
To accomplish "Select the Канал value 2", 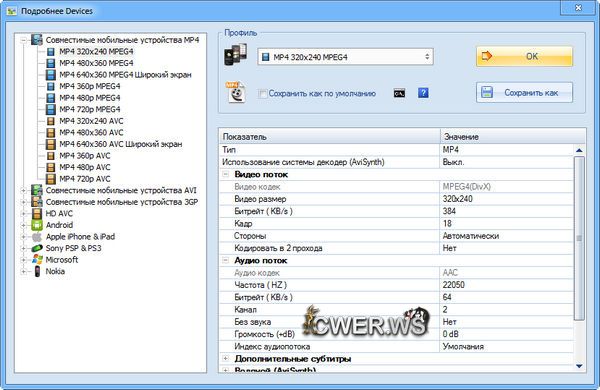I will click(507, 310).
